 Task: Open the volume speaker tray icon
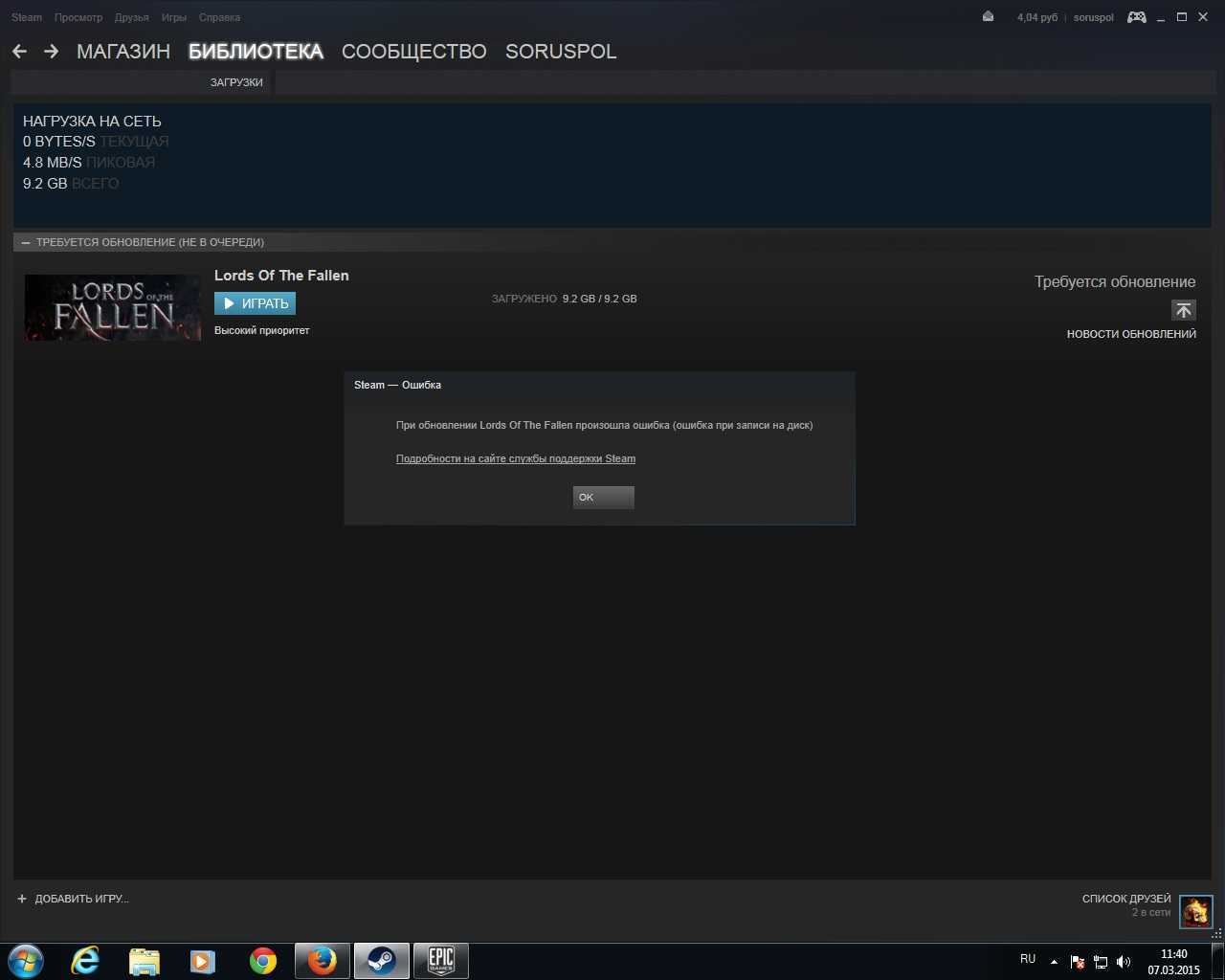1124,962
